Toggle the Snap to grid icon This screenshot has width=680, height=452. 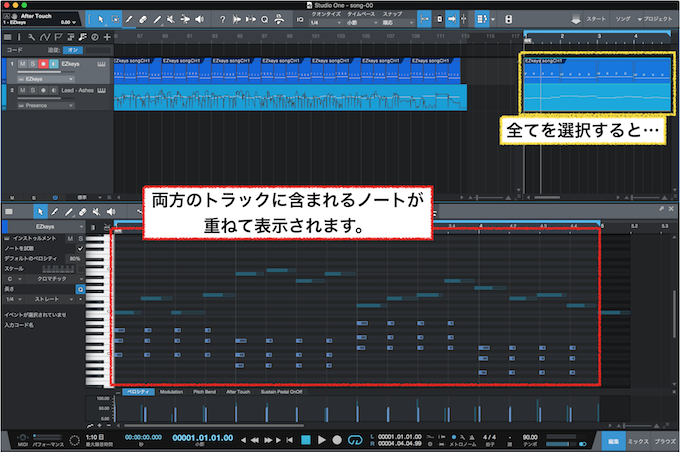[x=424, y=19]
